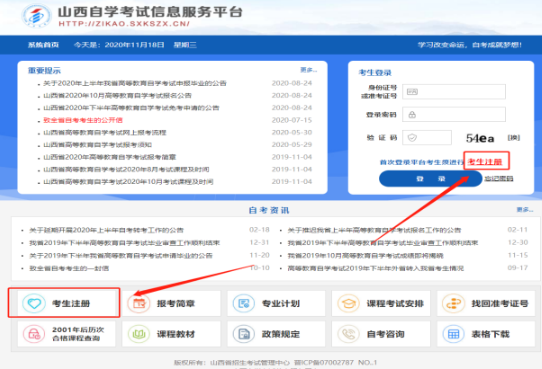This screenshot has height=369, width=542.
Task: Click the site logo emblem
Action: 36,16
